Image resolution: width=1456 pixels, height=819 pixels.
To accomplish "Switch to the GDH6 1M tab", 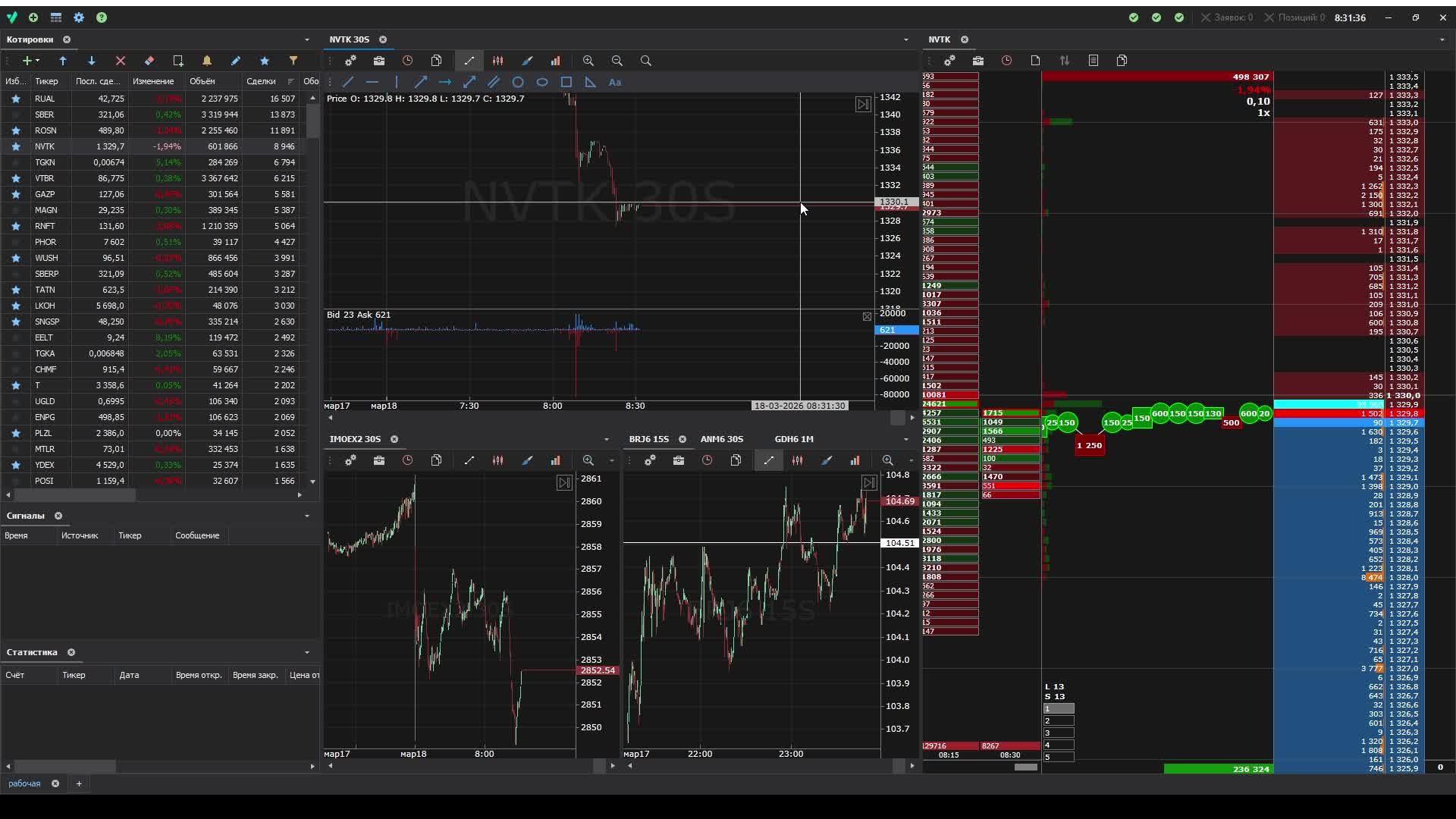I will [x=793, y=439].
